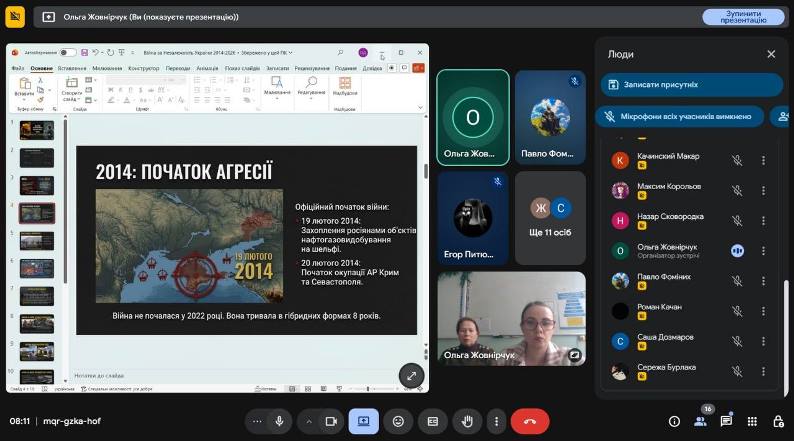The width and height of the screenshot is (794, 441).
Task: Toggle the microphone in the Meet toolbar
Action: [x=279, y=421]
